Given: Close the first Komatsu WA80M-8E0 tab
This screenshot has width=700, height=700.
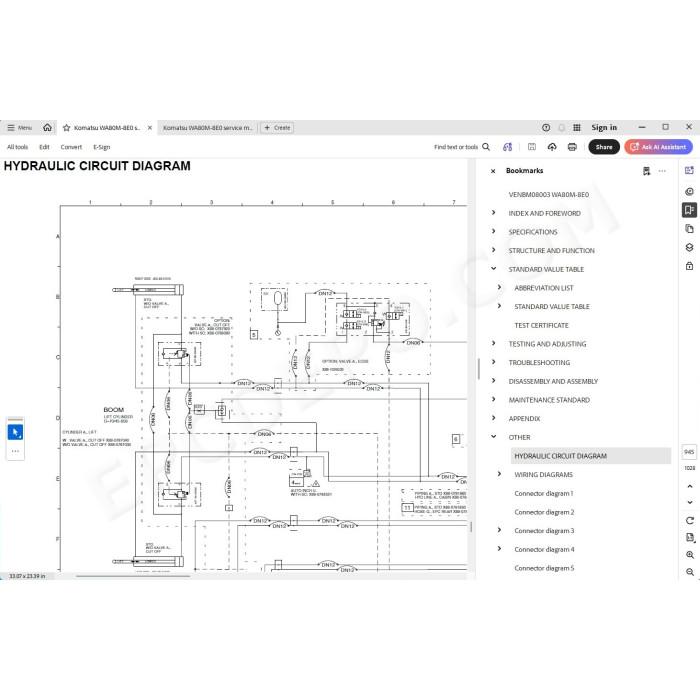Looking at the screenshot, I should pyautogui.click(x=150, y=128).
